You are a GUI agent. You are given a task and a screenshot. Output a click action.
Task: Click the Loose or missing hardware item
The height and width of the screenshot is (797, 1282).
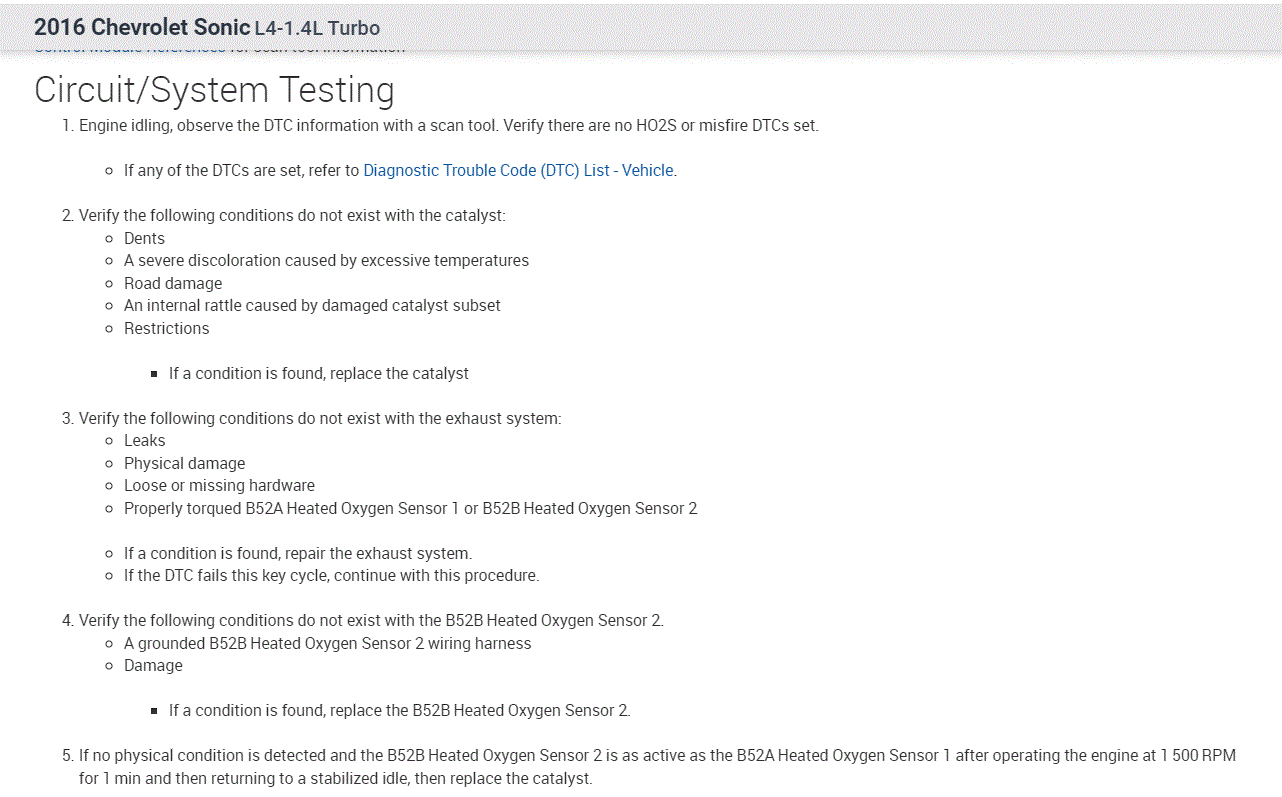[219, 485]
